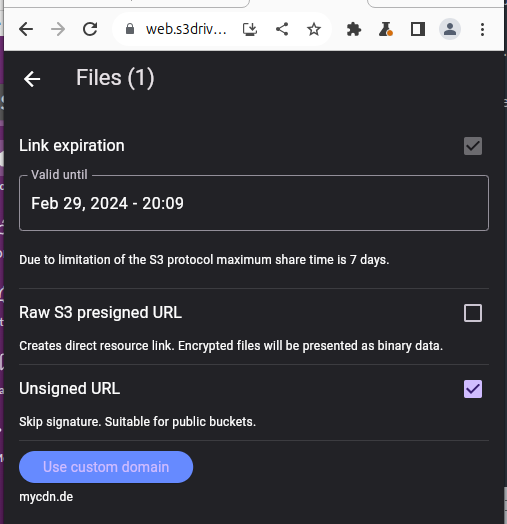Click the web.s3driv address bar URL
Image resolution: width=507 pixels, height=524 pixels.
click(x=186, y=29)
